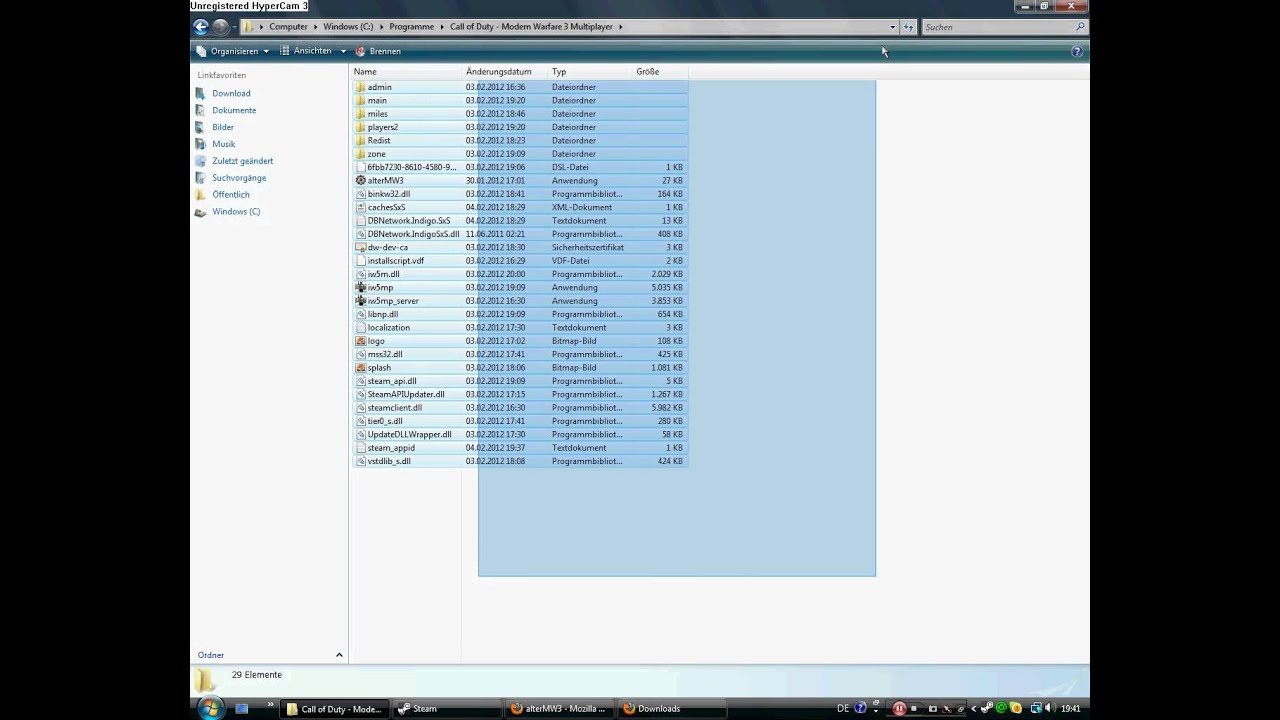Viewport: 1280px width, 720px height.
Task: Open Öffentlich in Linkfavoriten
Action: [x=231, y=195]
